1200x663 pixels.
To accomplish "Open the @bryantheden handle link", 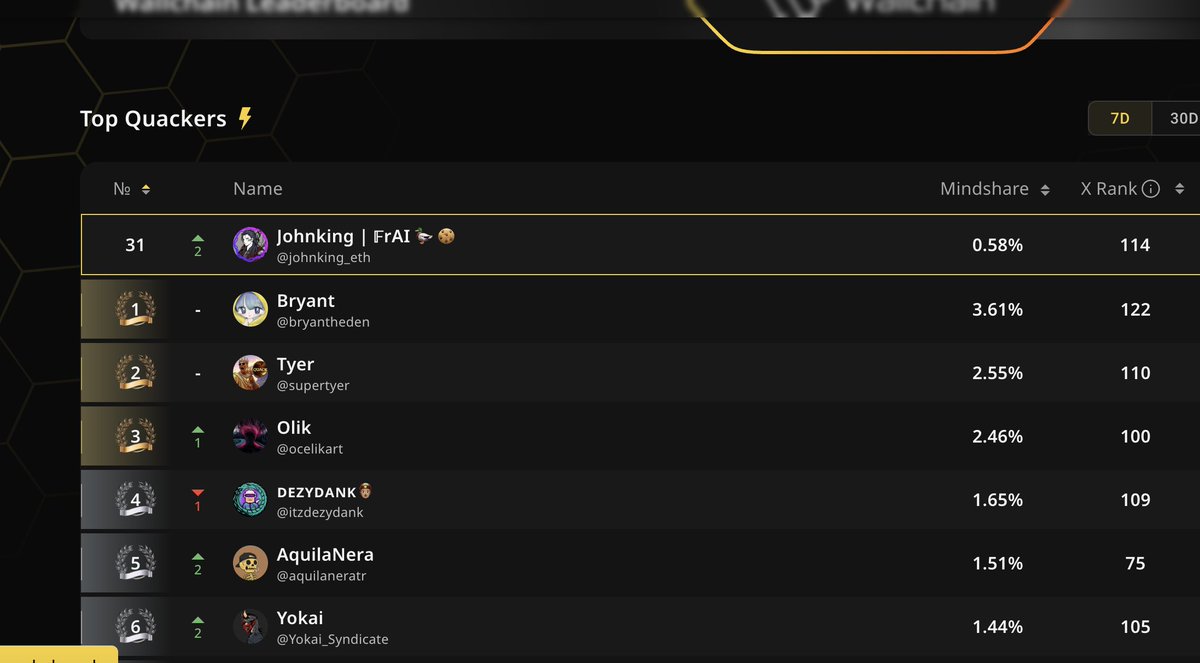I will tap(323, 322).
